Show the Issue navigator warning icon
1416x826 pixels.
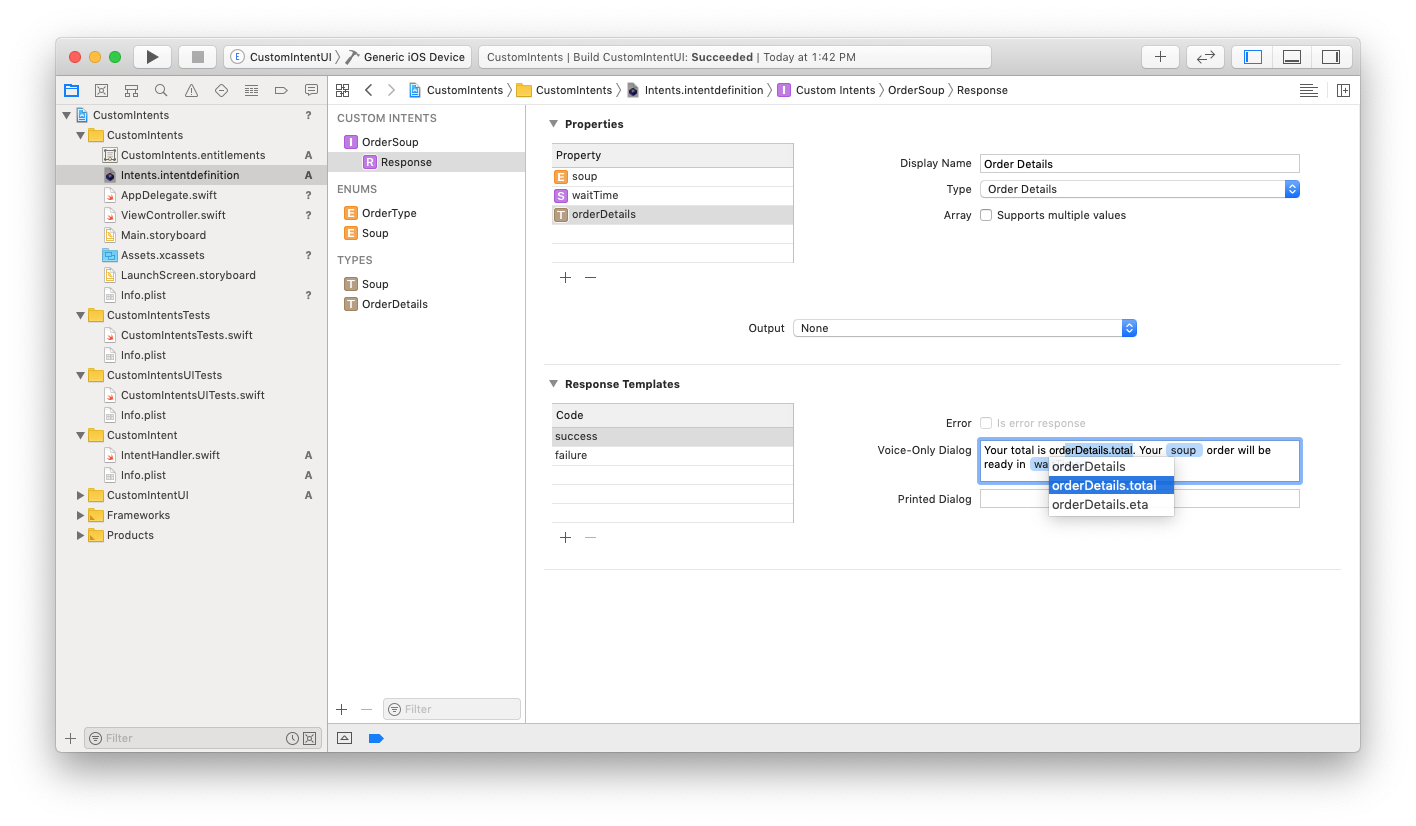click(x=191, y=89)
